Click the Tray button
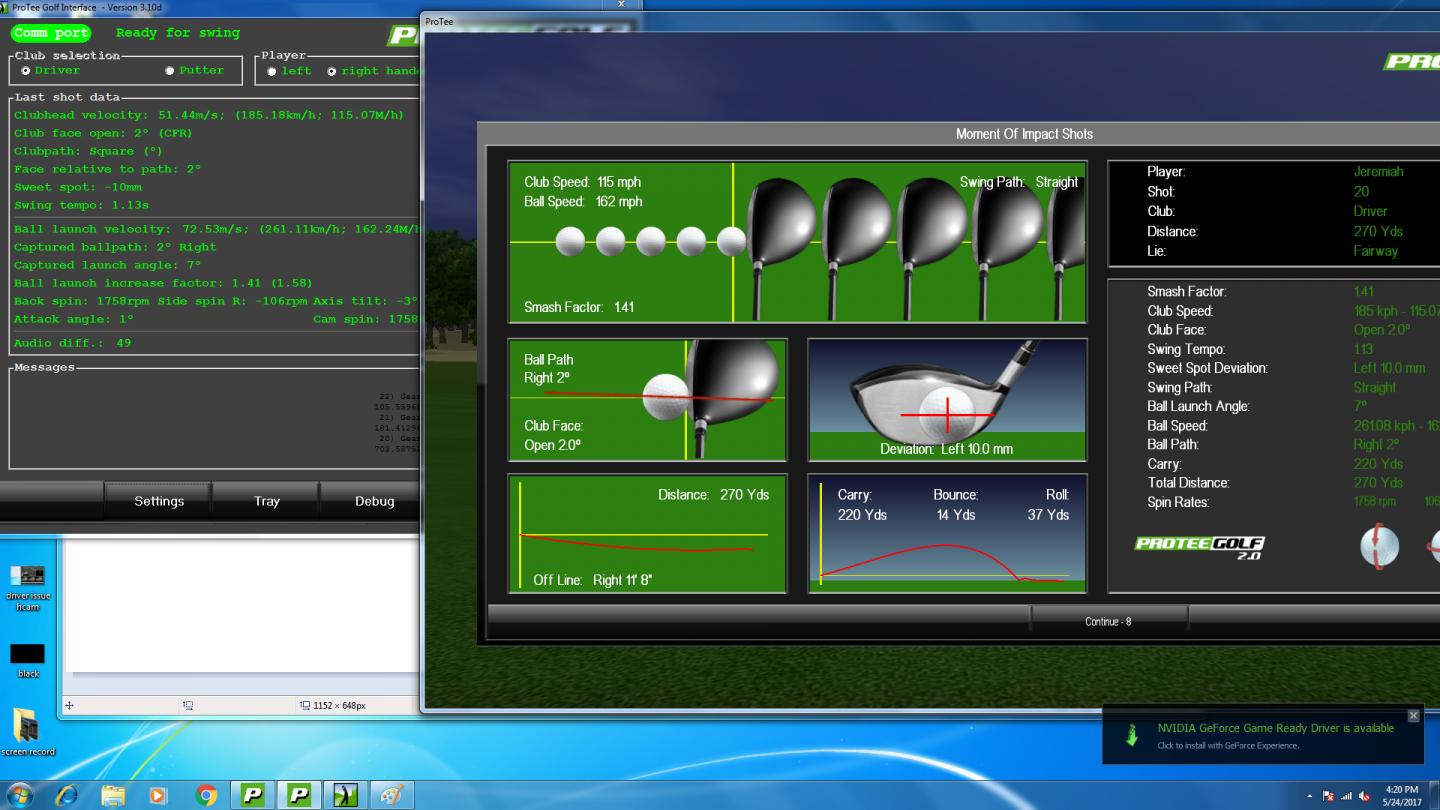The width and height of the screenshot is (1440, 810). (266, 501)
